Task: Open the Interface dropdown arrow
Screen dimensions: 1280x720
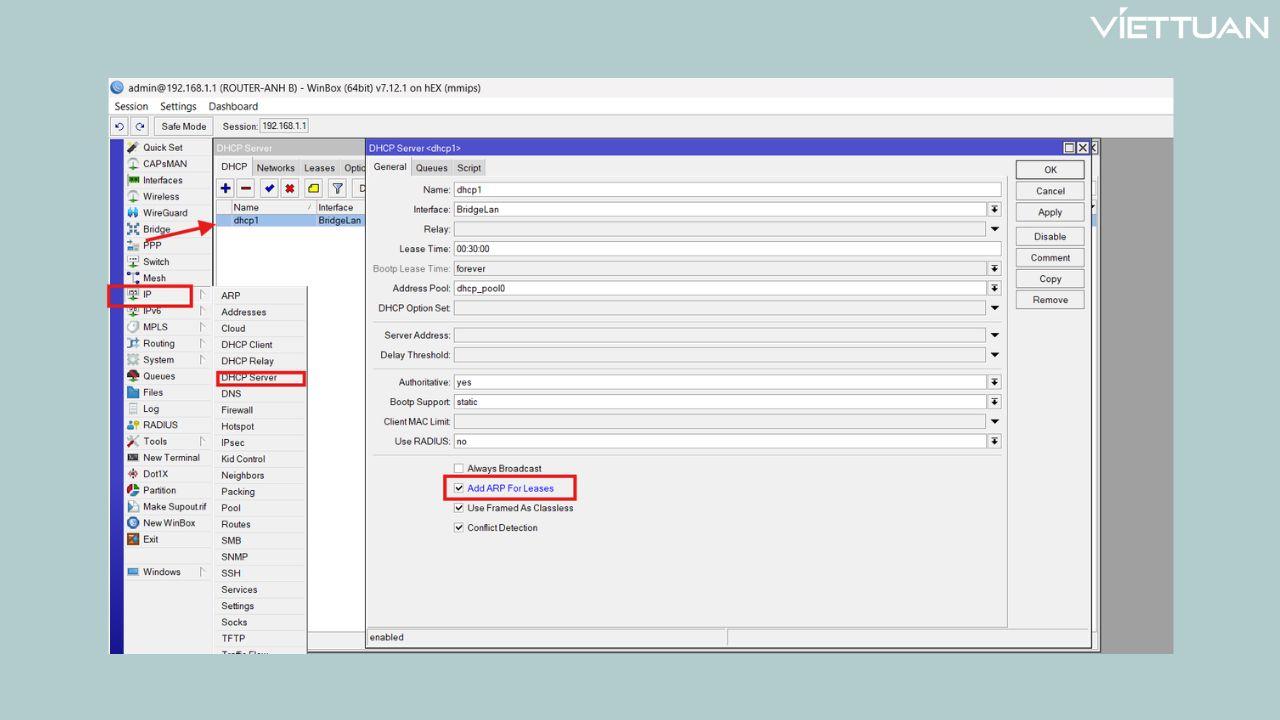Action: point(995,209)
